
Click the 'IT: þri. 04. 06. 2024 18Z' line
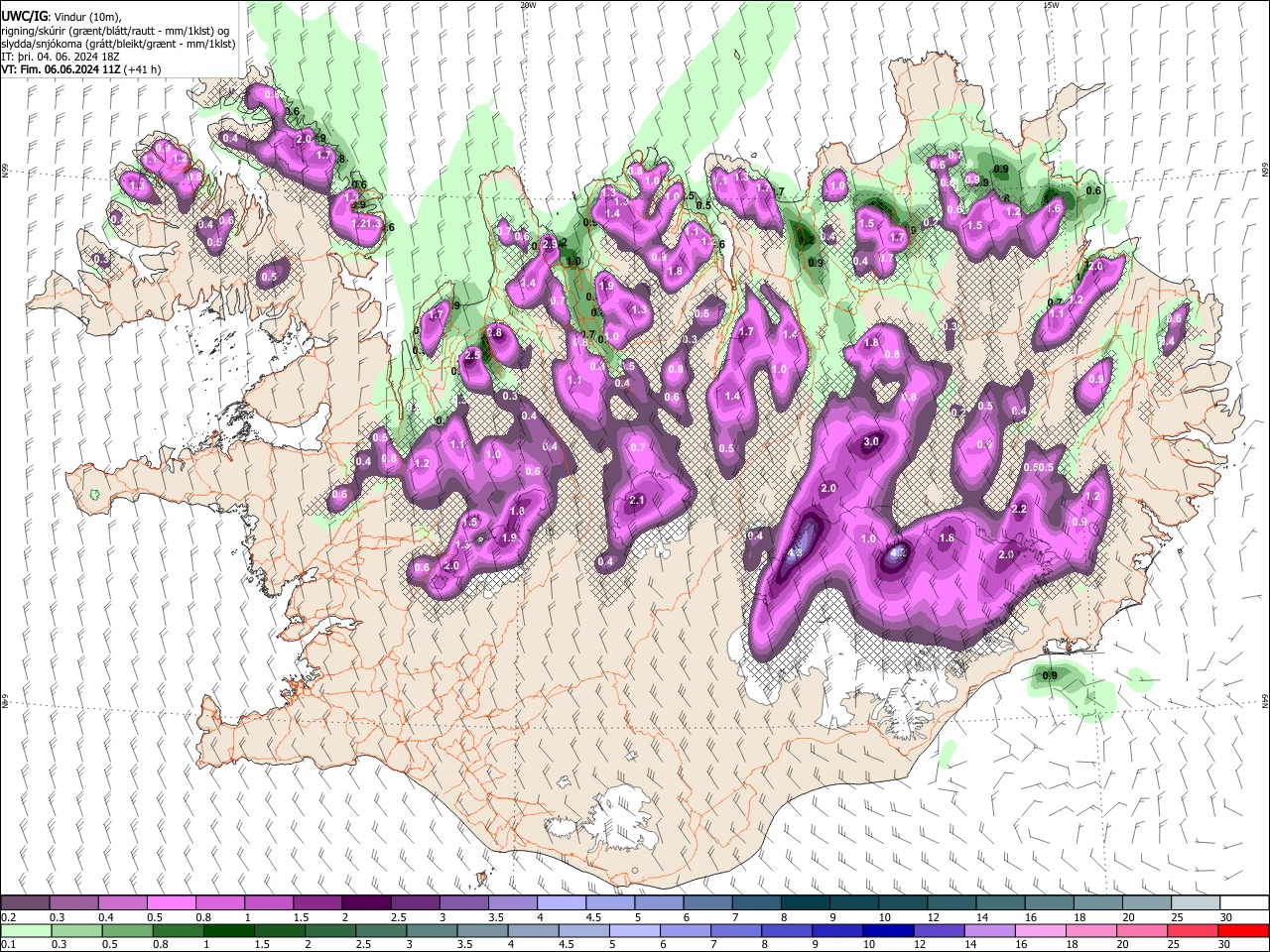tap(61, 57)
